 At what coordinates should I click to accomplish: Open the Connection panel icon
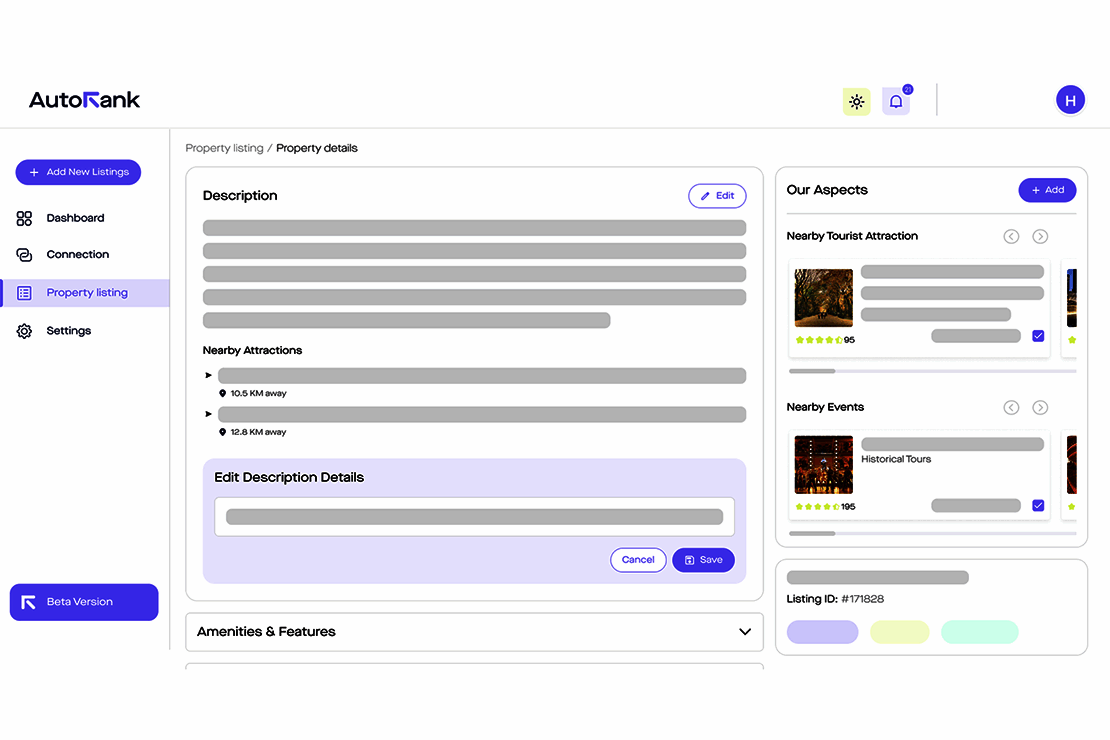tap(24, 254)
